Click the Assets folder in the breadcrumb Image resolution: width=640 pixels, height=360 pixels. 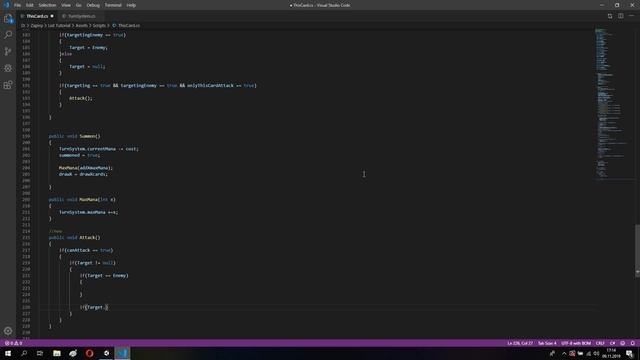(82, 25)
